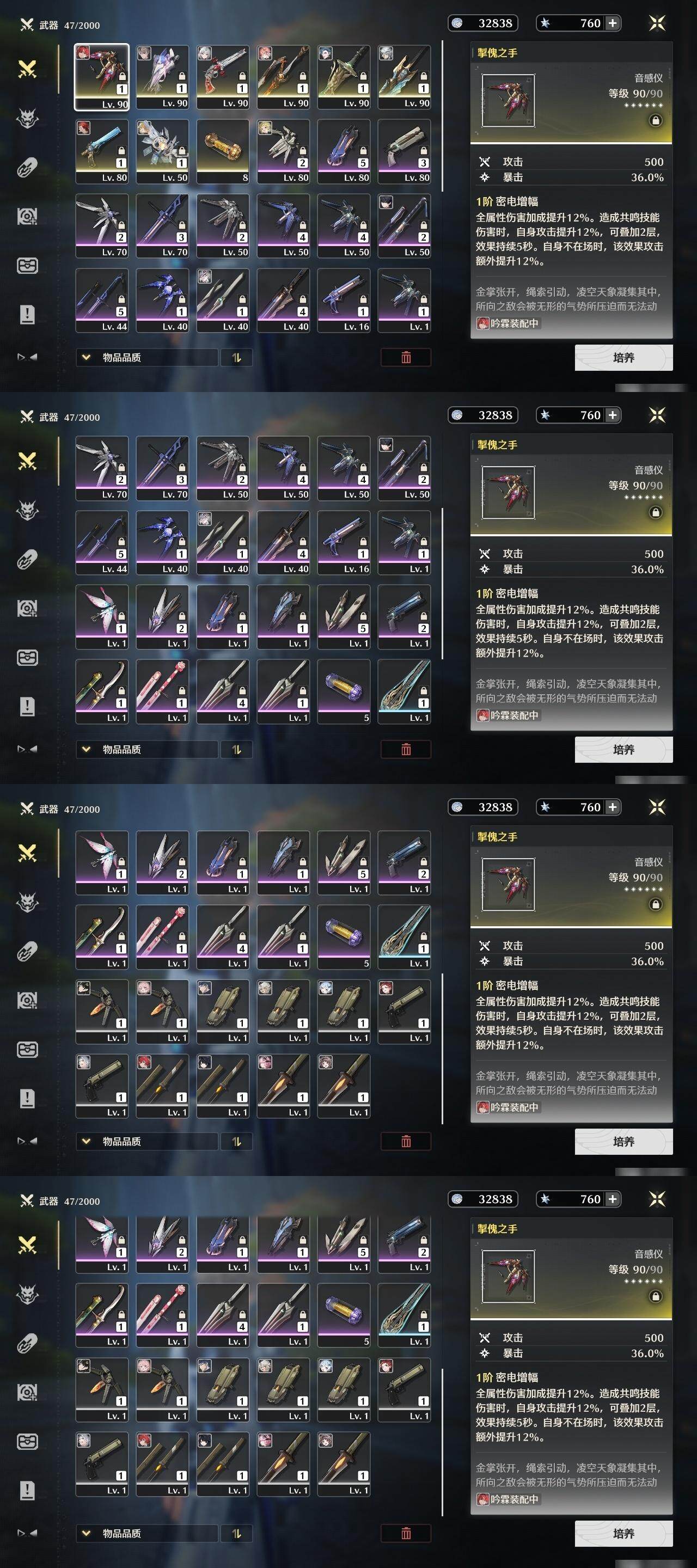Viewport: 697px width, 1568px height.
Task: Select the Lv. 50 golden weapon with flower emblem
Action: pyautogui.click(x=162, y=151)
